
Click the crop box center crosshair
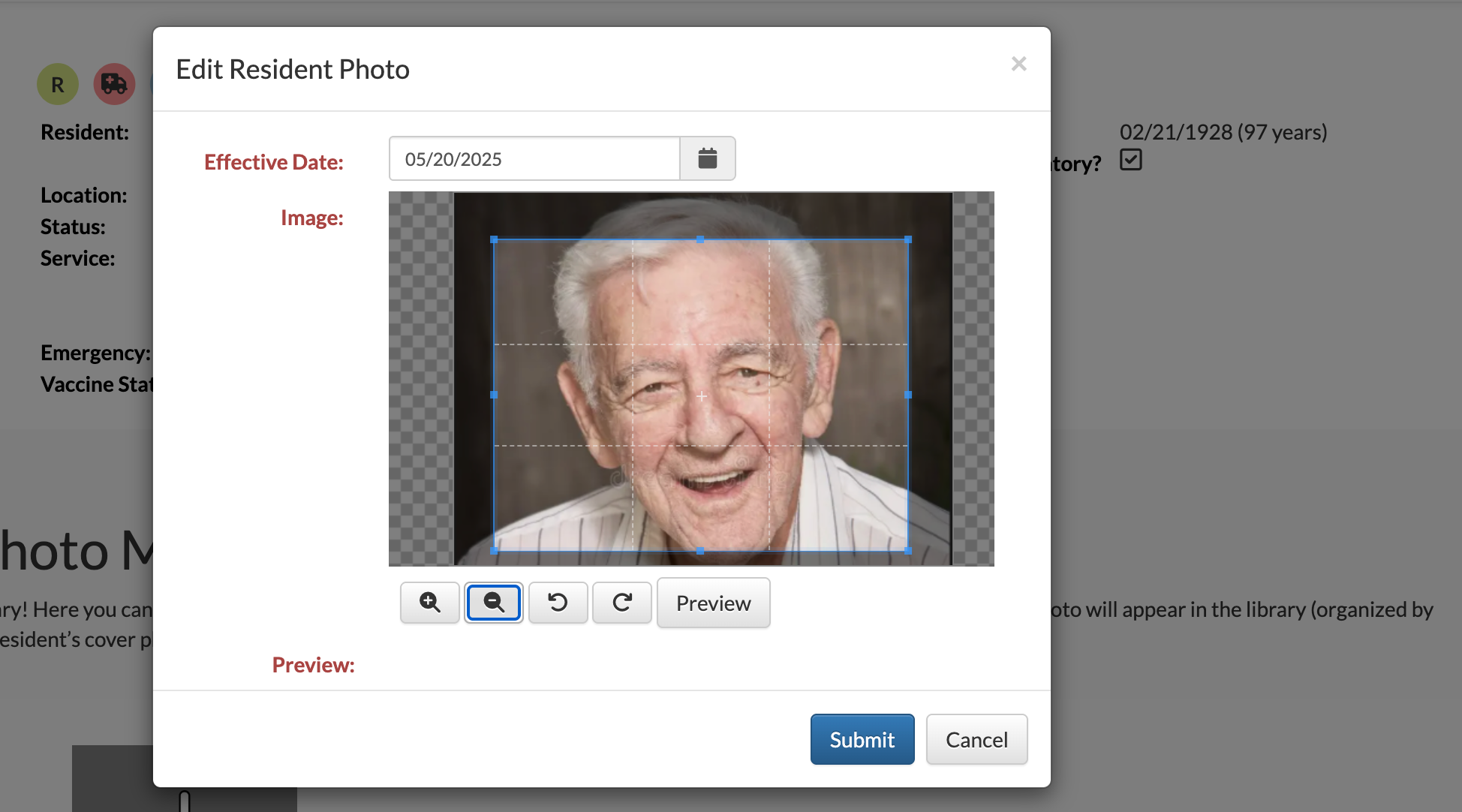[x=702, y=395]
